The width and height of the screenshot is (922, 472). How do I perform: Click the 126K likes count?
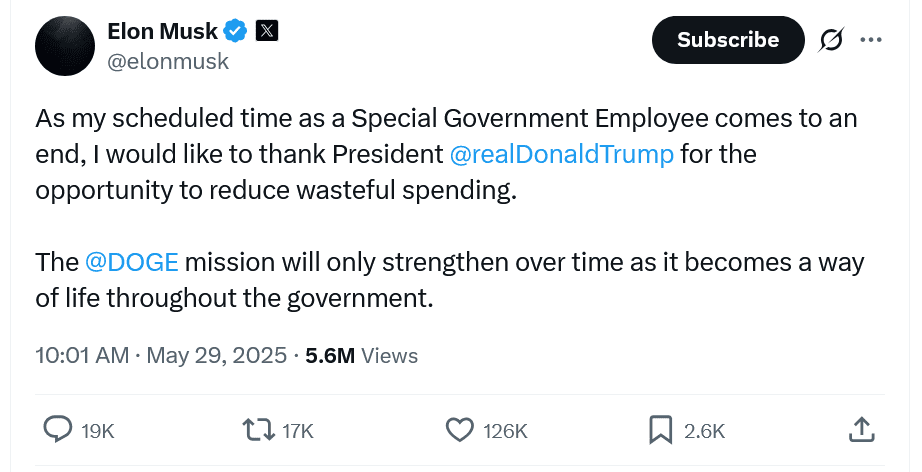pyautogui.click(x=505, y=431)
